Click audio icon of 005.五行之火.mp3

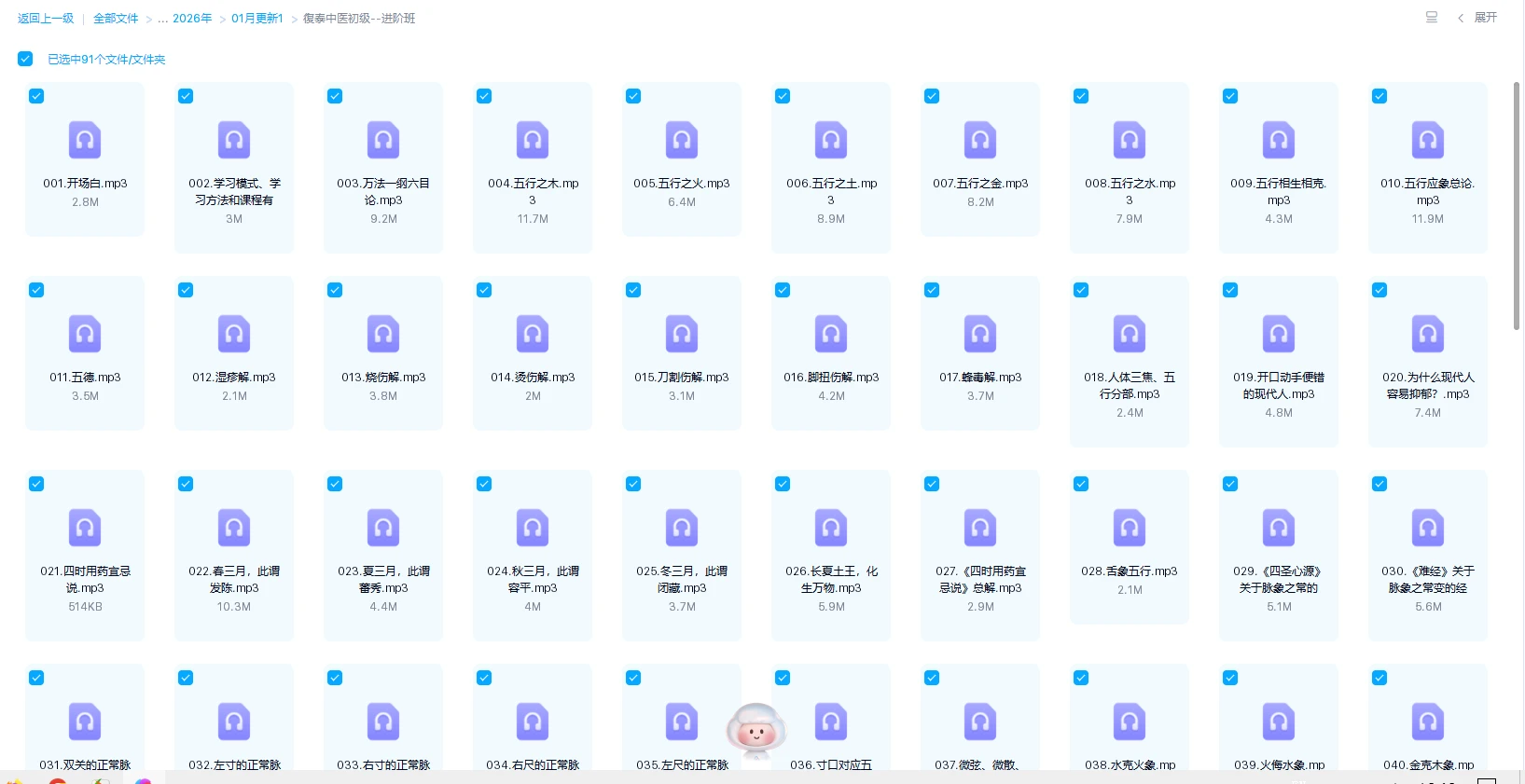tap(682, 141)
